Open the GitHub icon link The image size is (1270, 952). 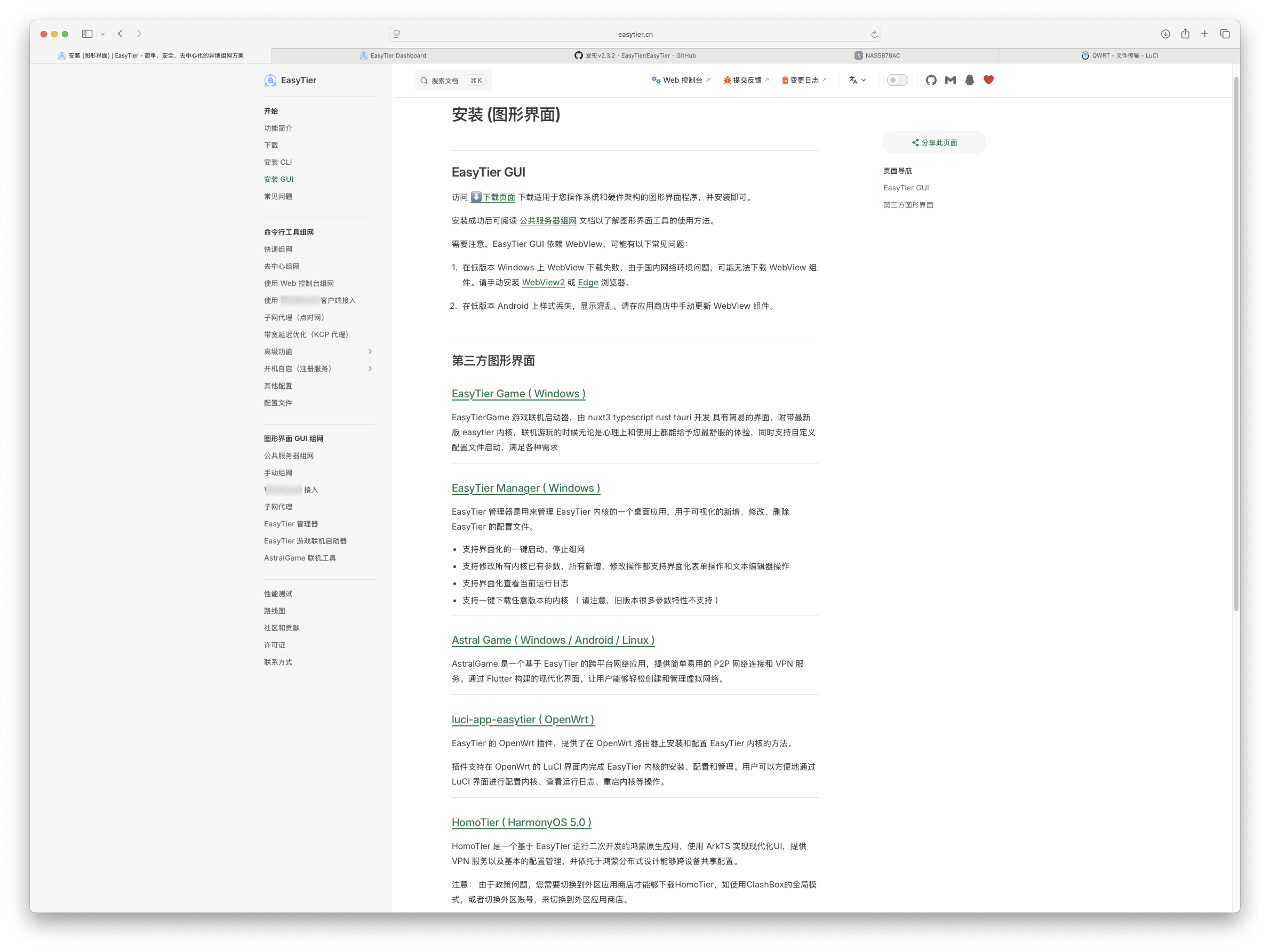point(931,81)
